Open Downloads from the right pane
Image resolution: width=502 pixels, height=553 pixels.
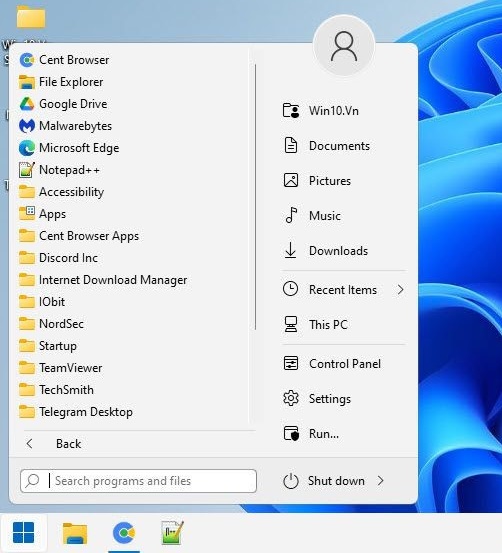[x=326, y=251]
